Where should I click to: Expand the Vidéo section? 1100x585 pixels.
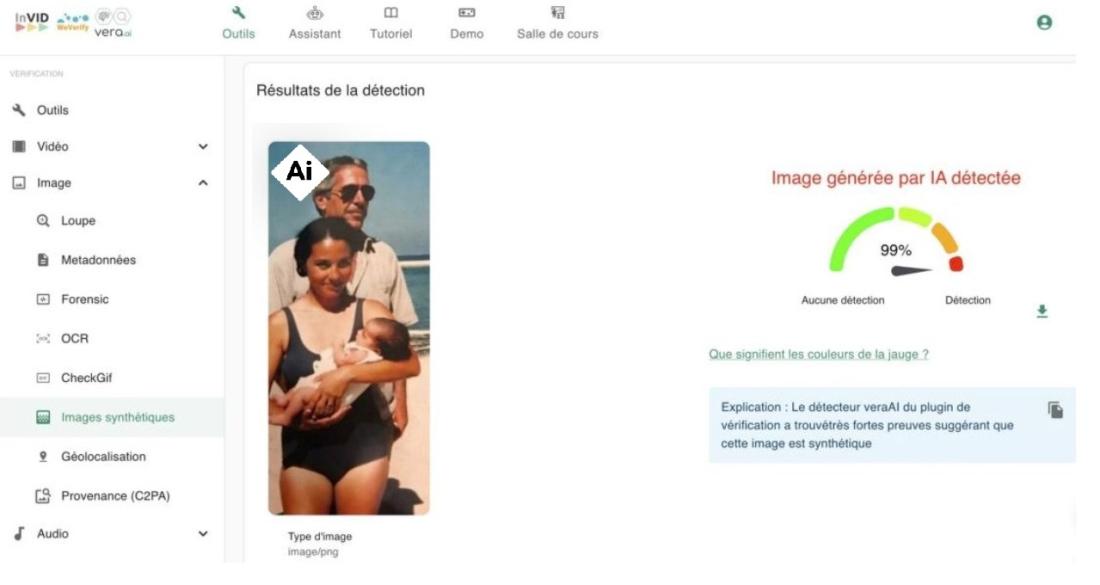coord(203,147)
